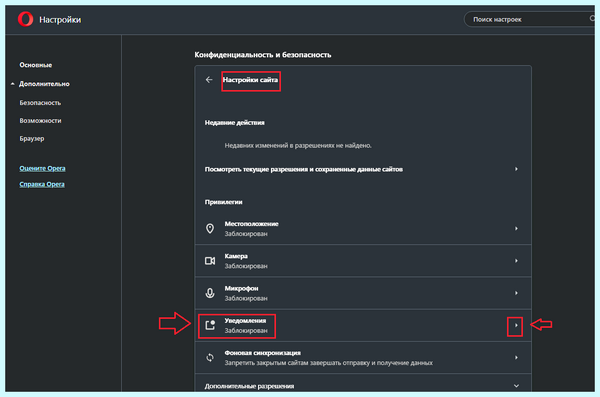Open Фоновая синхронизация via its chevron
This screenshot has height=397, width=600.
click(x=516, y=358)
